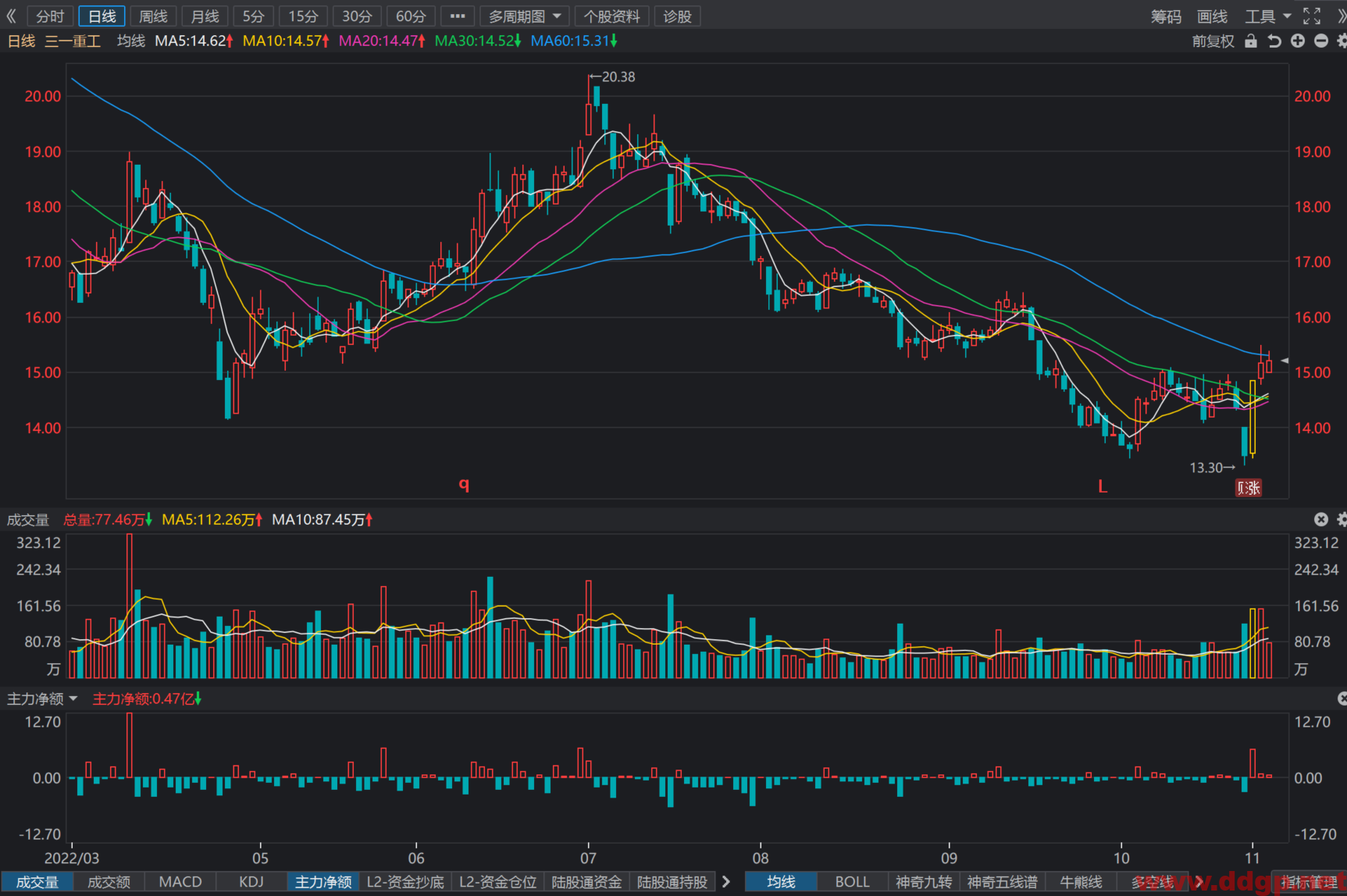Select the 主力净额 bottom tab
Screen dimensions: 1347x896
[x=323, y=882]
